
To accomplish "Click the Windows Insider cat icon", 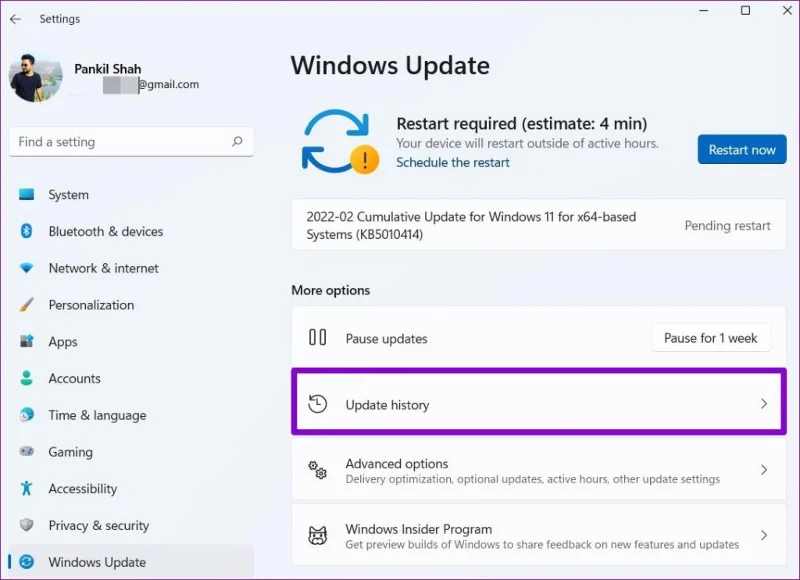I will [x=317, y=535].
